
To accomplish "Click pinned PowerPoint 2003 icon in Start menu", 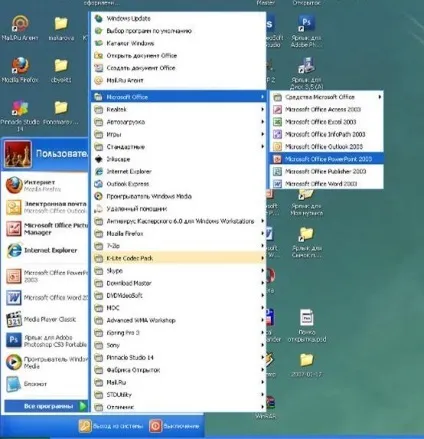I will tap(14, 276).
